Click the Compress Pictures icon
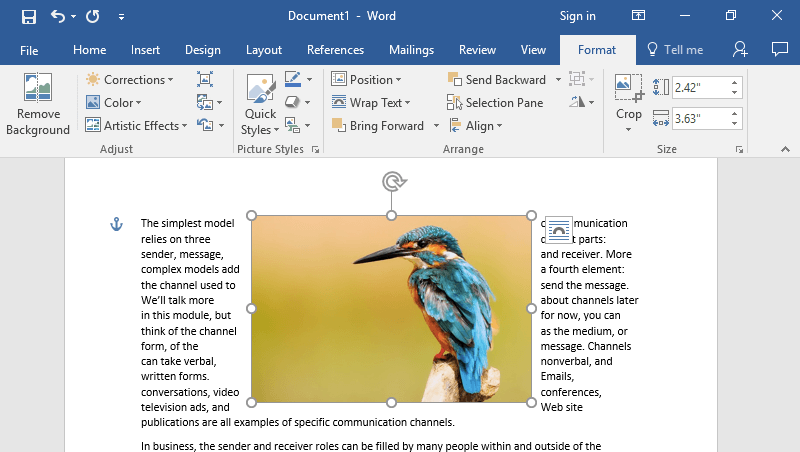Screen dimensions: 800x452 pos(205,80)
